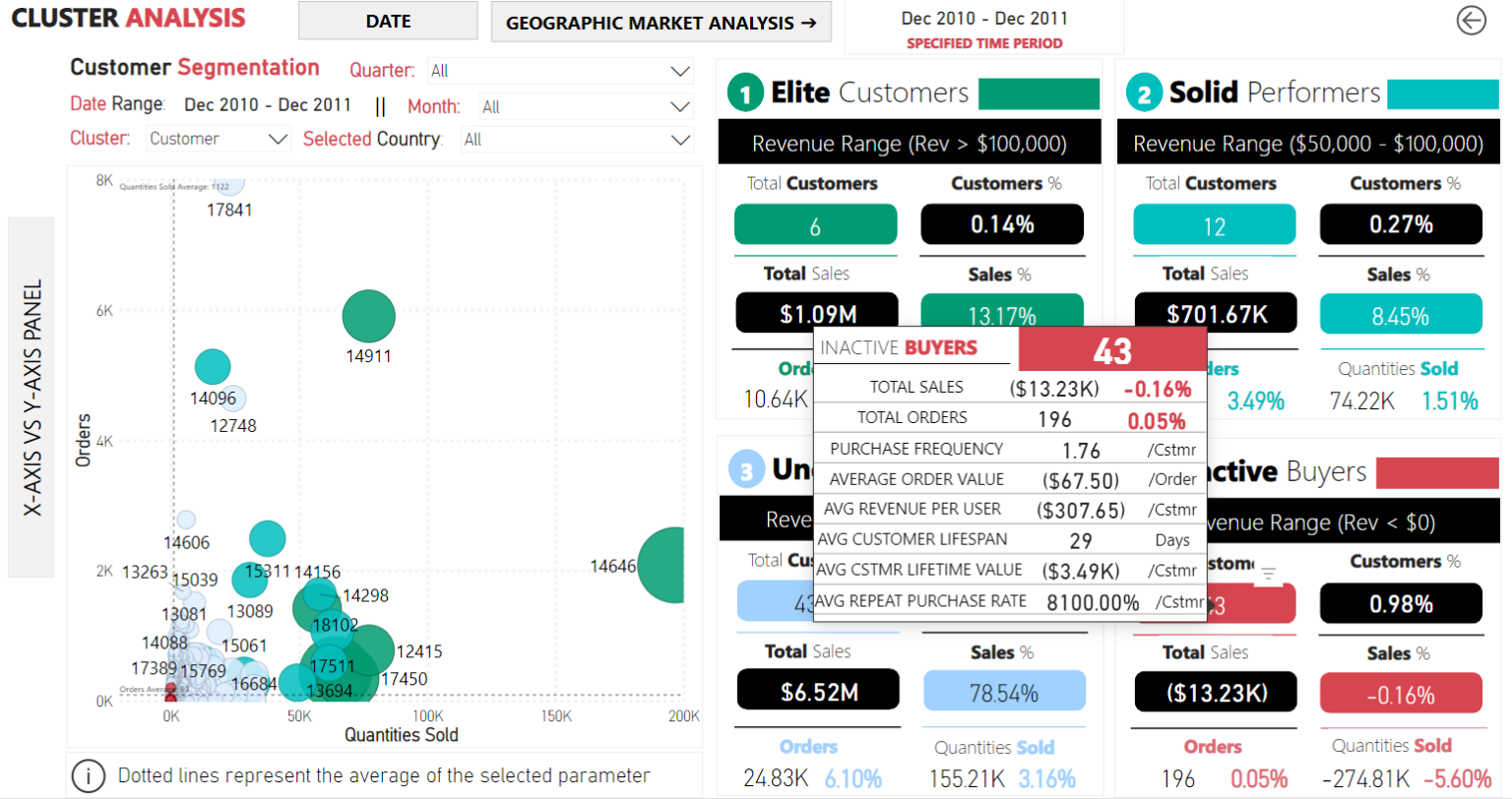Click the info icon beside the dotted lines note
Screen dimensions: 1512x799
(x=89, y=776)
